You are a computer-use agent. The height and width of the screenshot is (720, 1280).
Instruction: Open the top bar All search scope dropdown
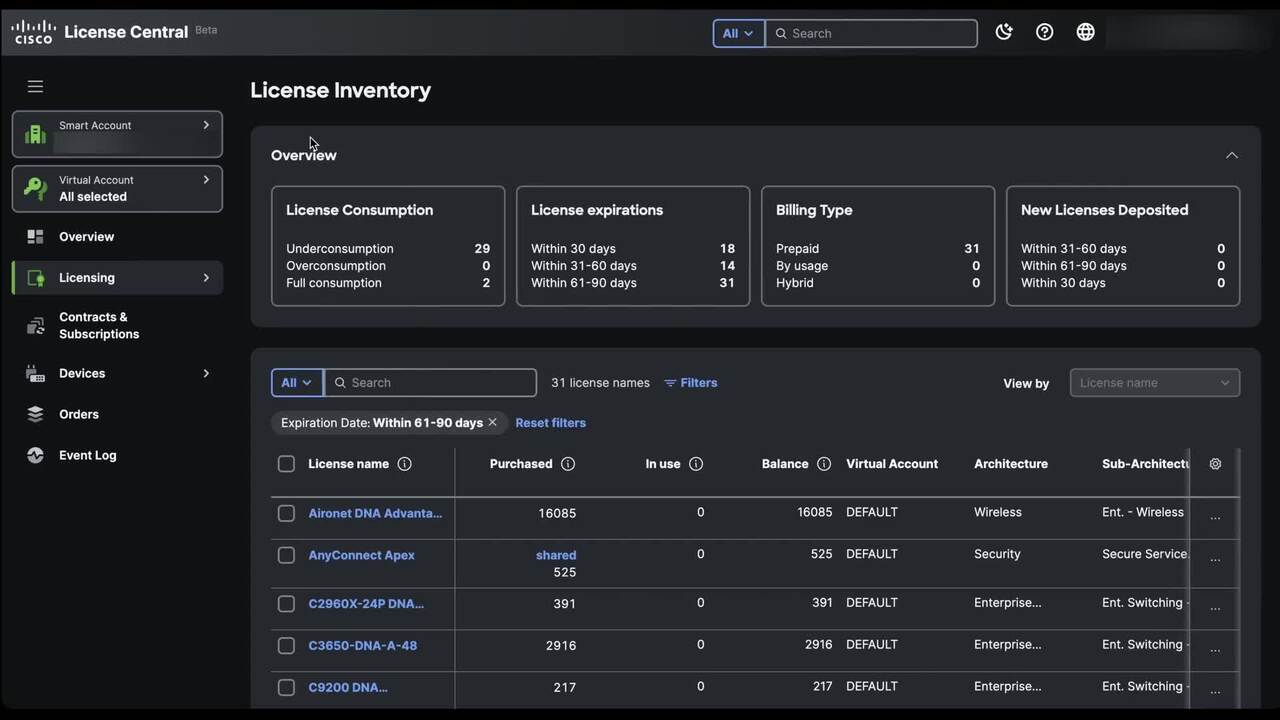tap(738, 33)
